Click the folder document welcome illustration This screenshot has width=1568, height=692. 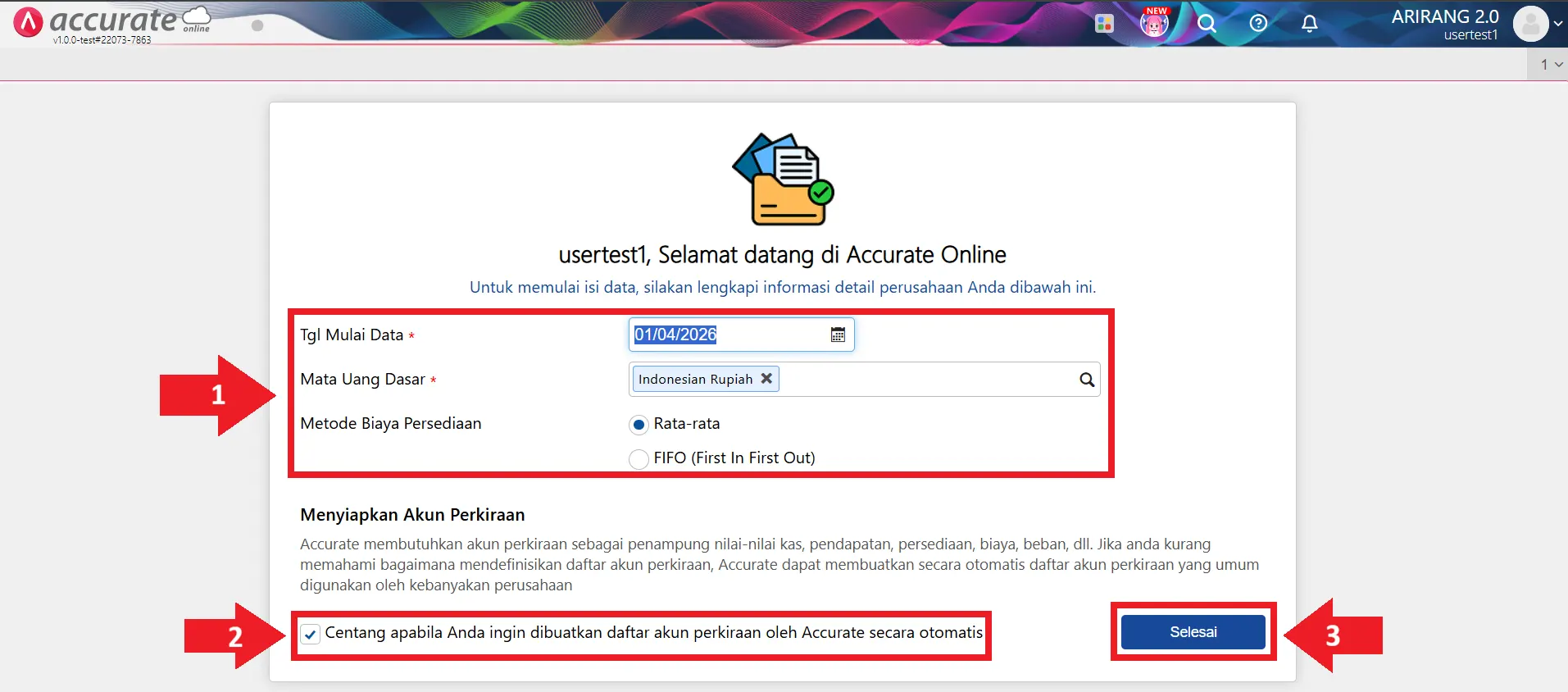(783, 180)
